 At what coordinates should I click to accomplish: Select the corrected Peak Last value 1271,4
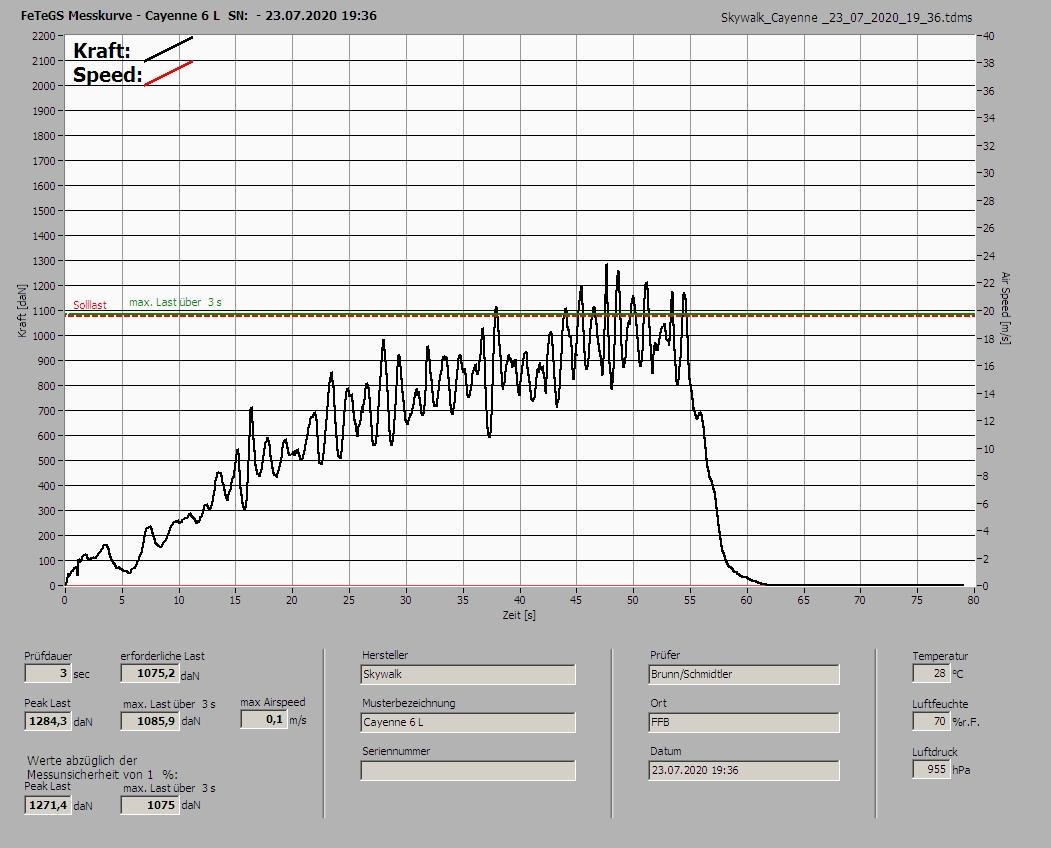tap(48, 805)
